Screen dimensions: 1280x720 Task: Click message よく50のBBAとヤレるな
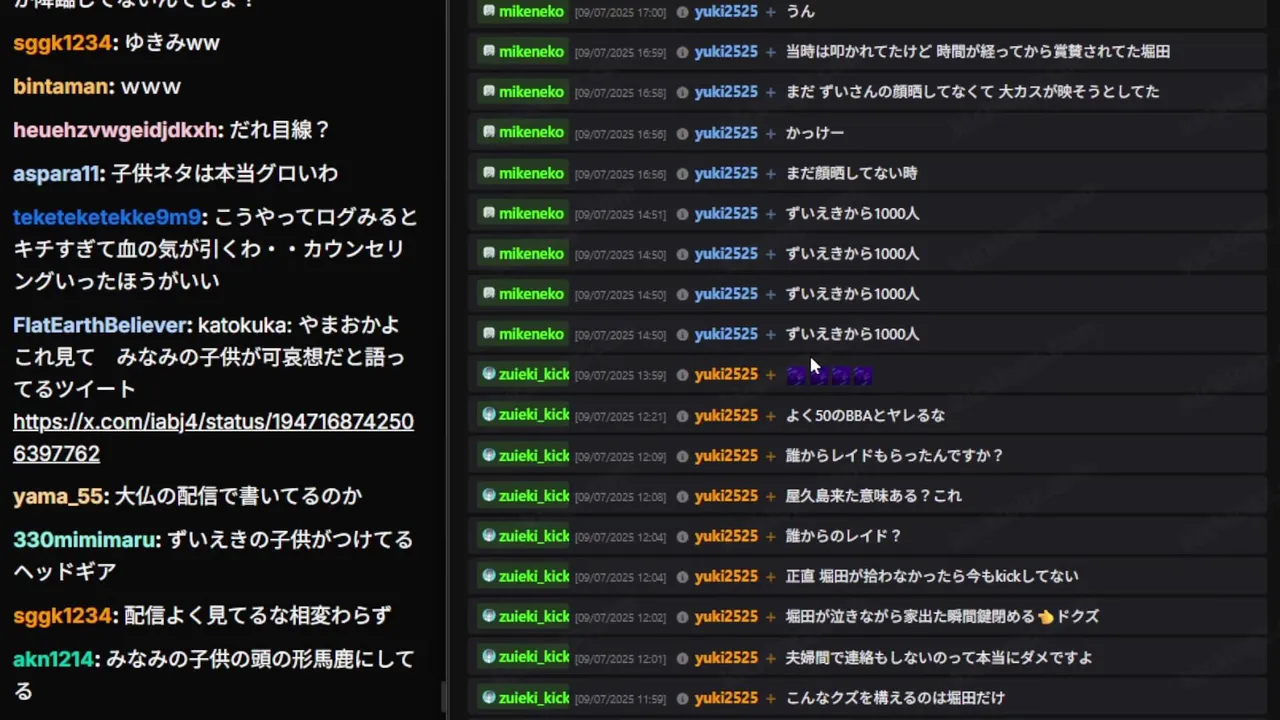pos(865,415)
